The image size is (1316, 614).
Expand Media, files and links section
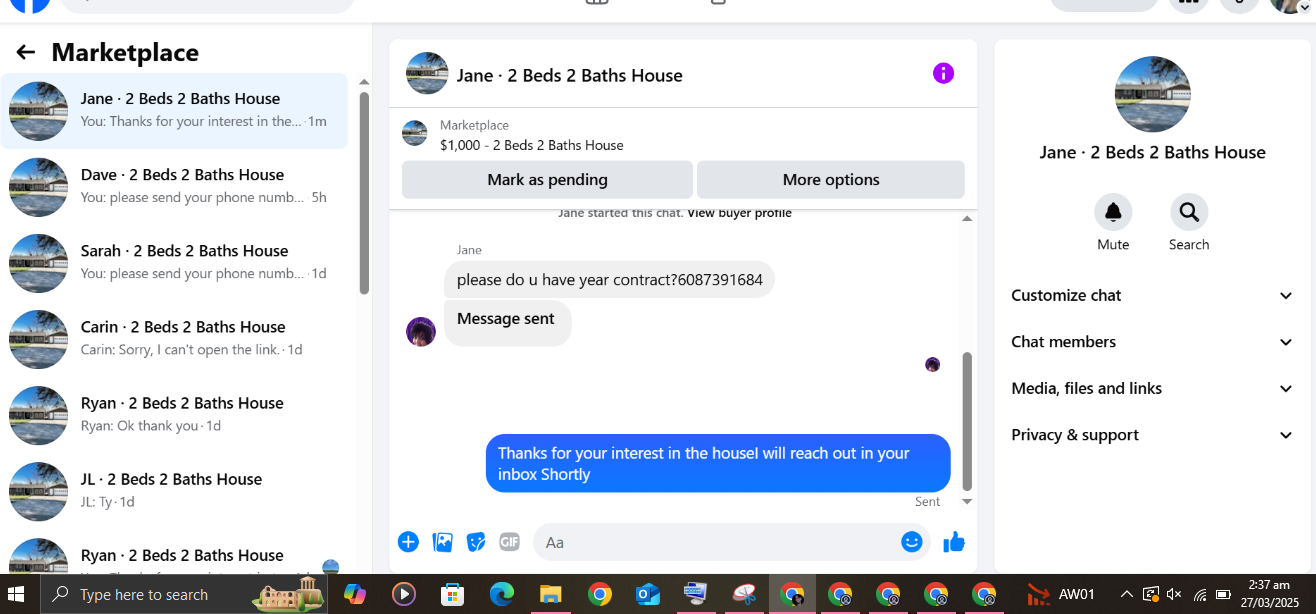pyautogui.click(x=1152, y=388)
